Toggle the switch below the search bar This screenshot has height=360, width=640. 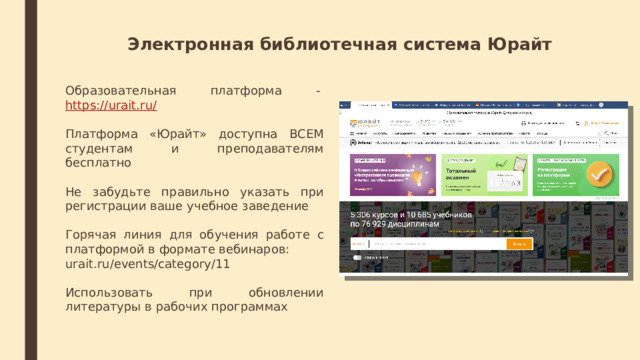tap(357, 258)
